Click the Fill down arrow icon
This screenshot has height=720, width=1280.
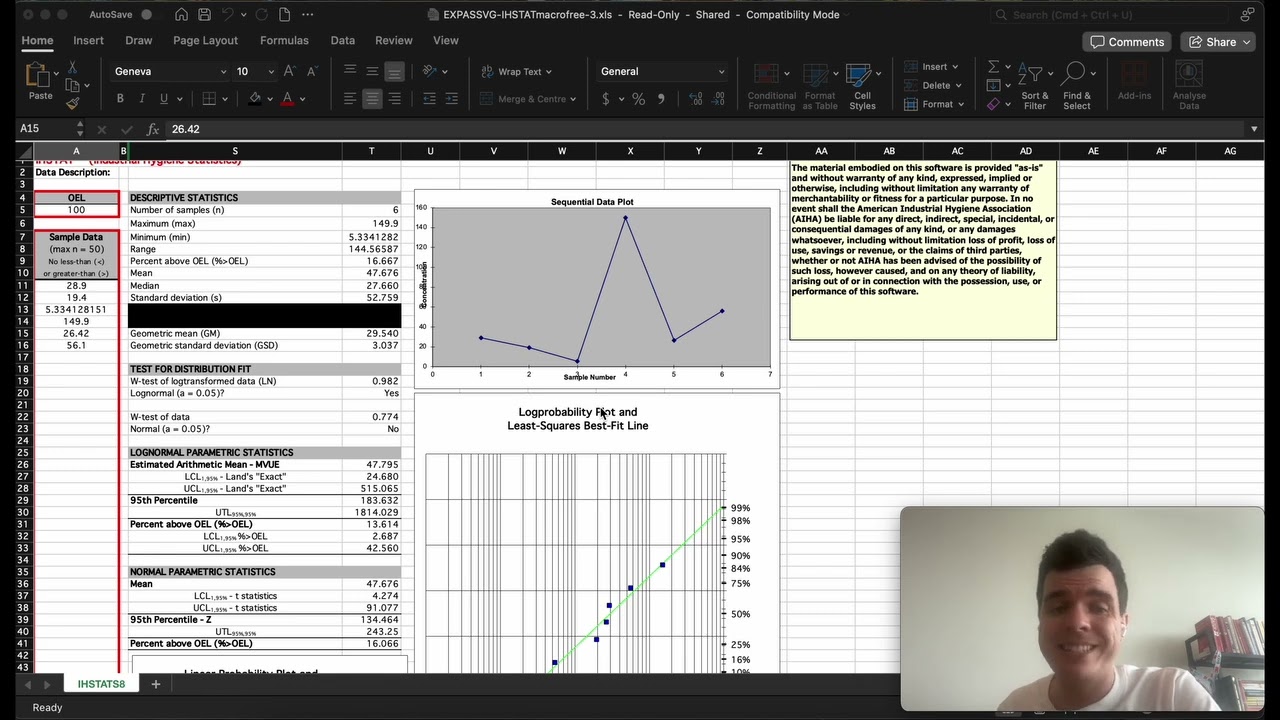pos(993,86)
